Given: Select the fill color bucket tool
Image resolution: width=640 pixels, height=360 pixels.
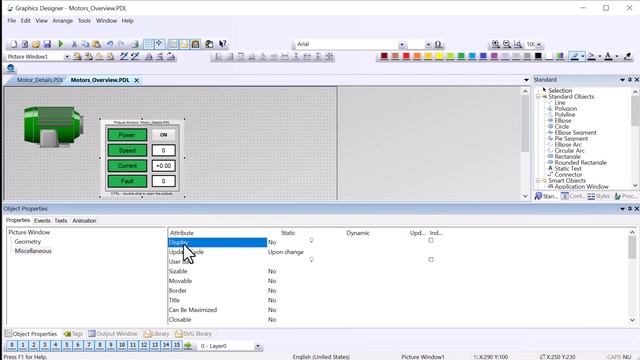Looking at the screenshot, I should pos(591,56).
